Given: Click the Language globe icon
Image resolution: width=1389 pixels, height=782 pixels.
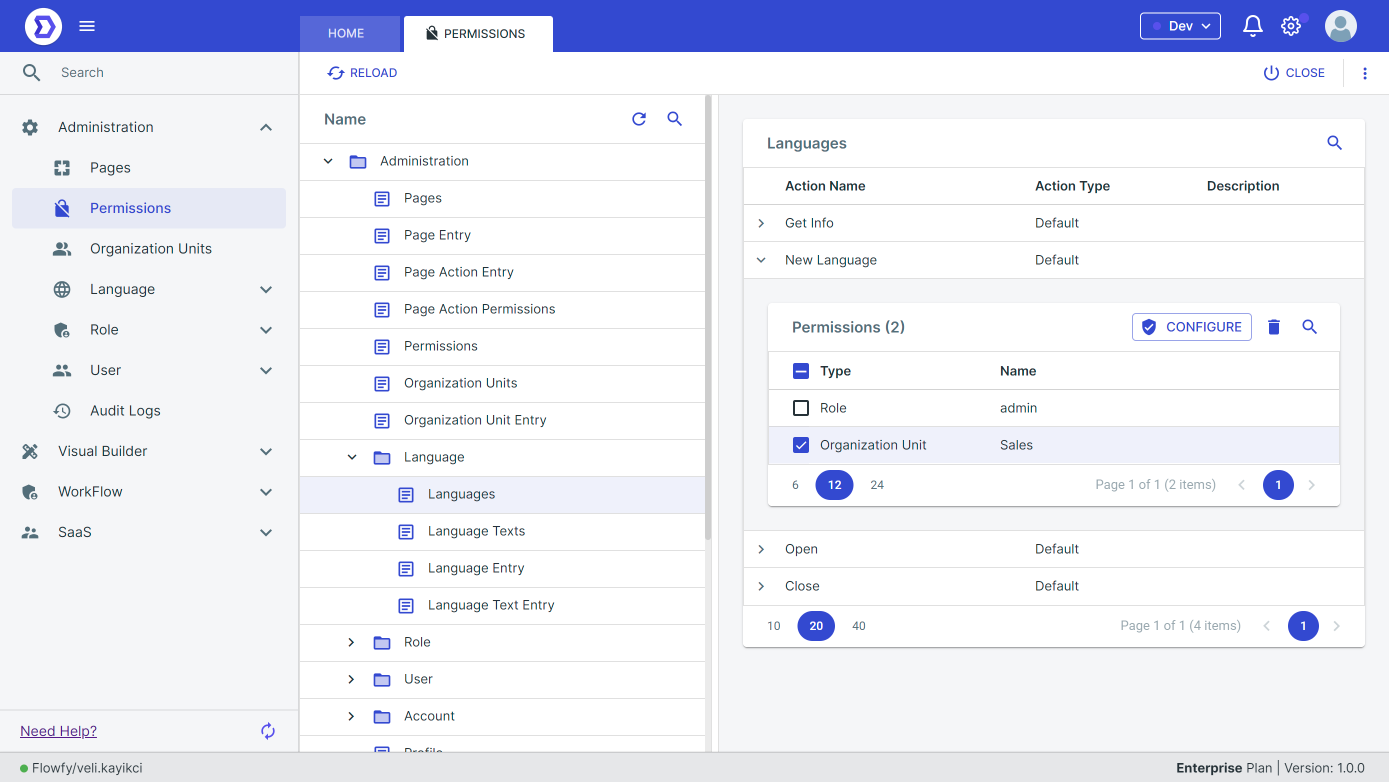Looking at the screenshot, I should (x=62, y=289).
